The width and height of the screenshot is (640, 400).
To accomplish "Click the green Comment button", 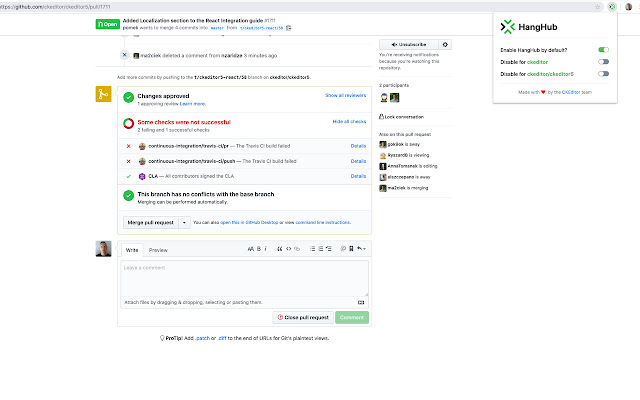I will coord(352,318).
